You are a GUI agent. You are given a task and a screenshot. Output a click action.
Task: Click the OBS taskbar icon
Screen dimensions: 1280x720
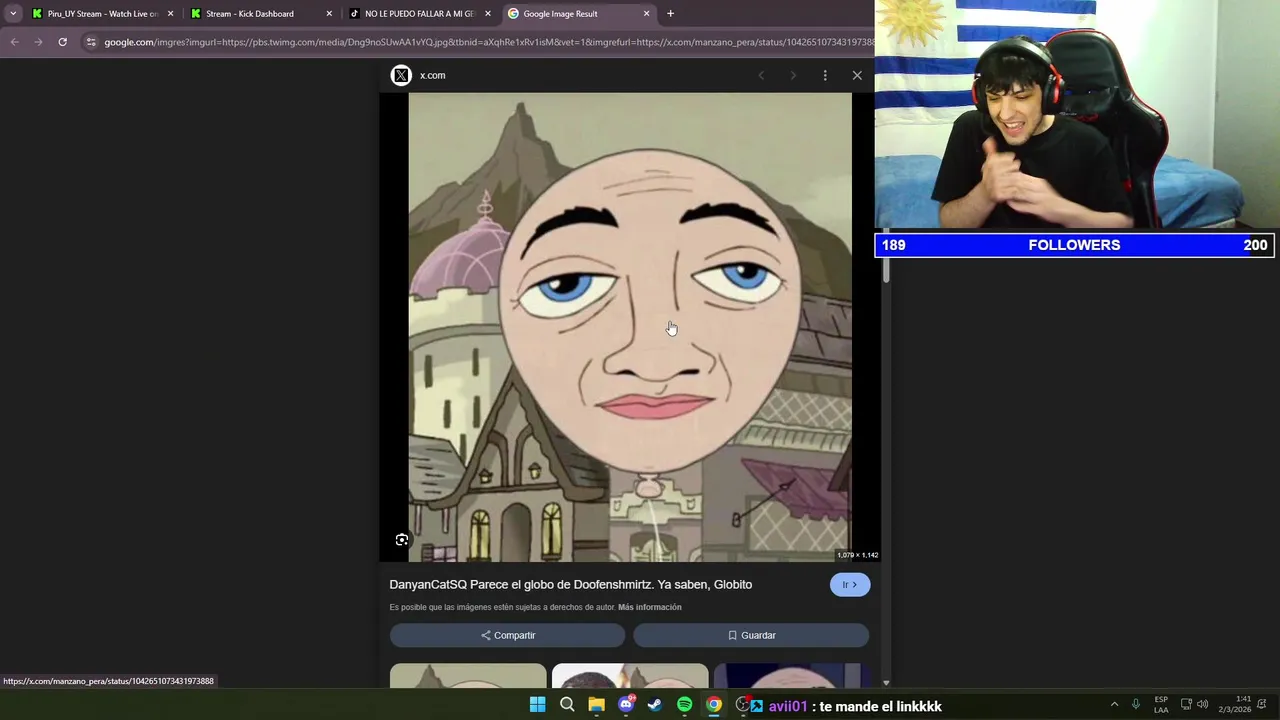point(743,705)
